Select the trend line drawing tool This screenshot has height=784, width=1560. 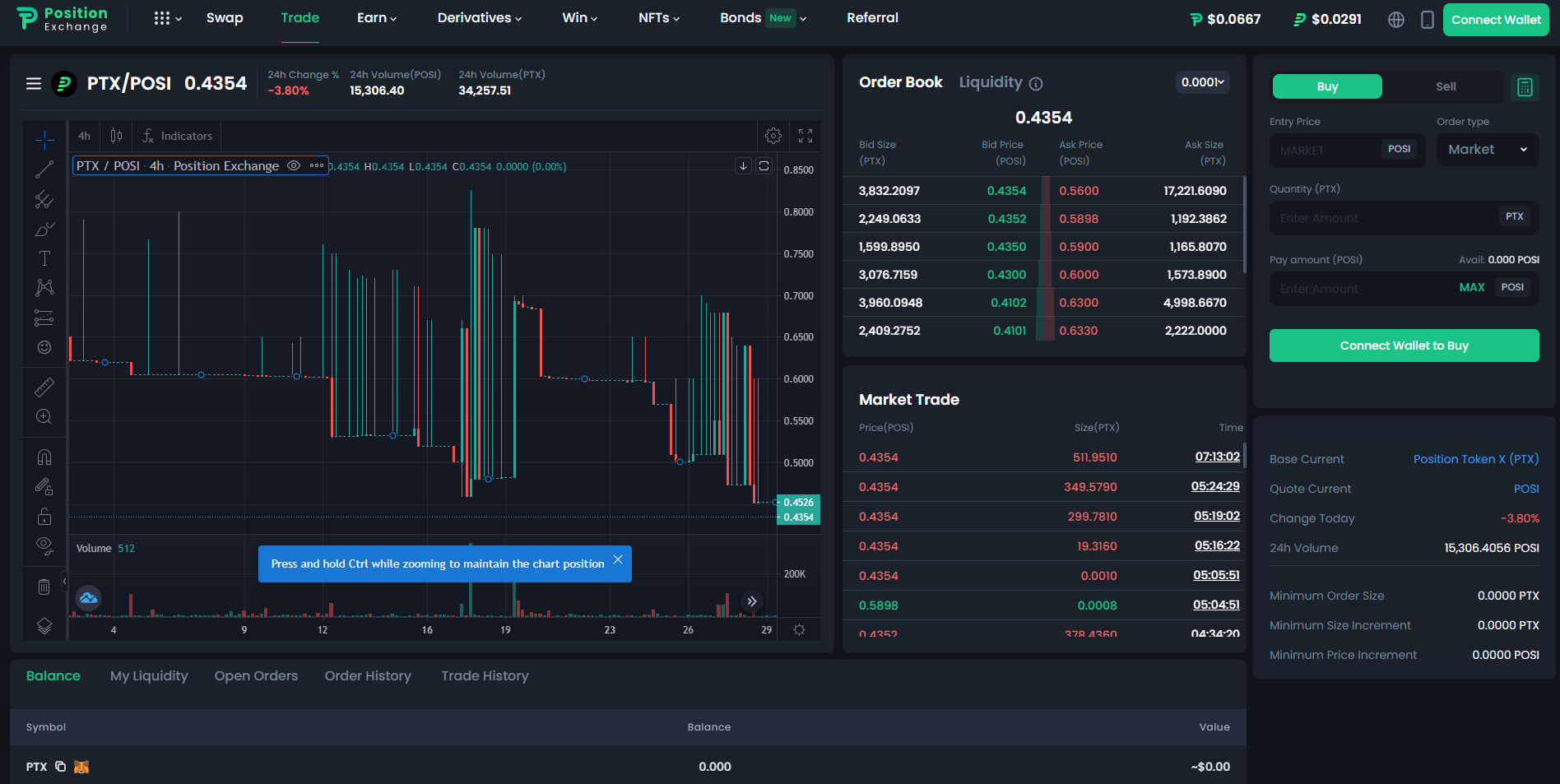click(44, 169)
